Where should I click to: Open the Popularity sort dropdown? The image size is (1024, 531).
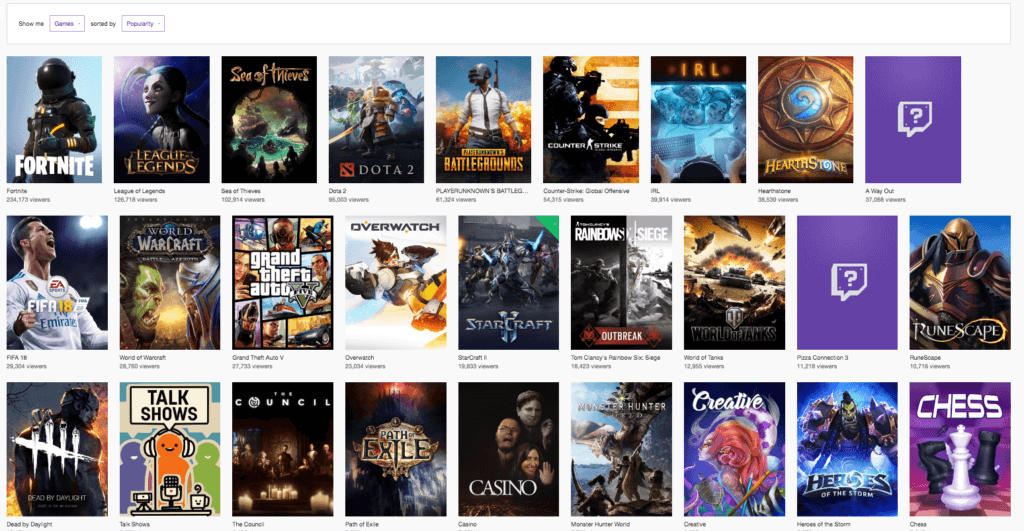coord(143,24)
